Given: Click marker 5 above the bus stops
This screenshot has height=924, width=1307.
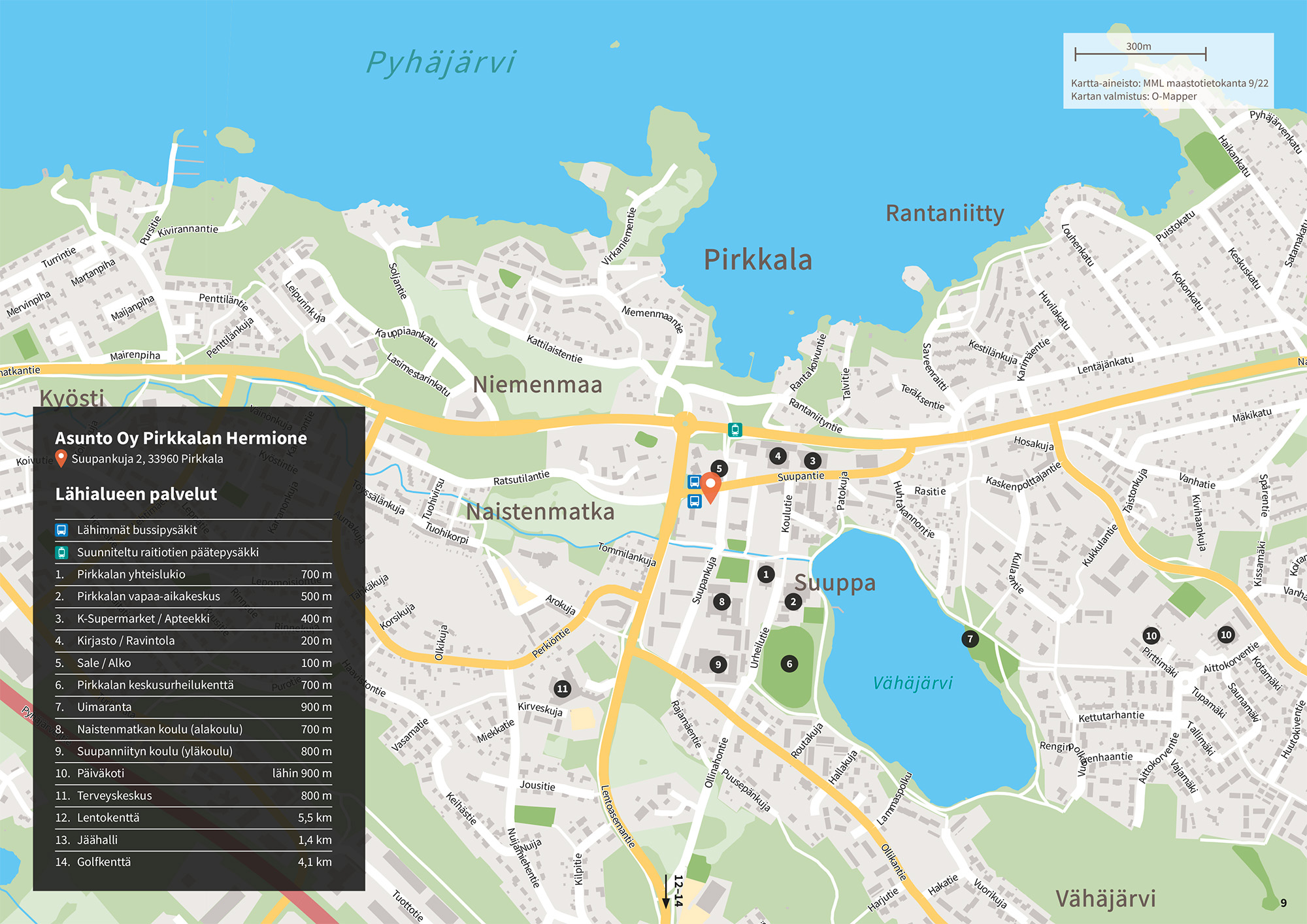Looking at the screenshot, I should pos(719,468).
